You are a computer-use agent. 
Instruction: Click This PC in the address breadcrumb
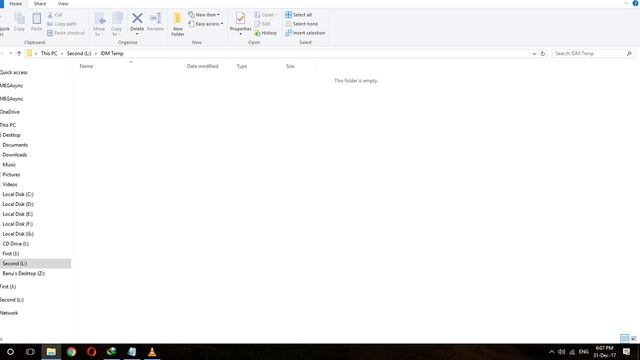pyautogui.click(x=49, y=53)
